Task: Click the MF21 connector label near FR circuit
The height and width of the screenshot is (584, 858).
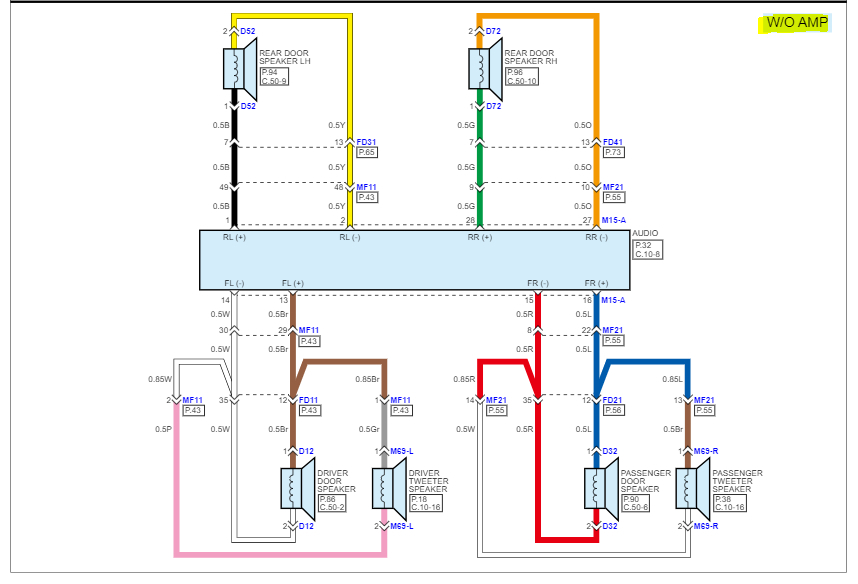Action: pyautogui.click(x=613, y=329)
